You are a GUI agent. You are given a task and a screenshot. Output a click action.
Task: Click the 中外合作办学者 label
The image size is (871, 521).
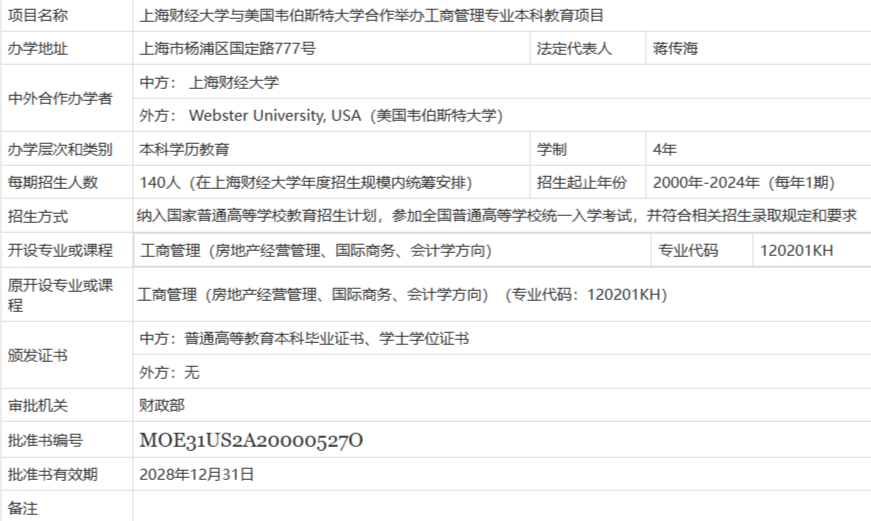tap(60, 99)
